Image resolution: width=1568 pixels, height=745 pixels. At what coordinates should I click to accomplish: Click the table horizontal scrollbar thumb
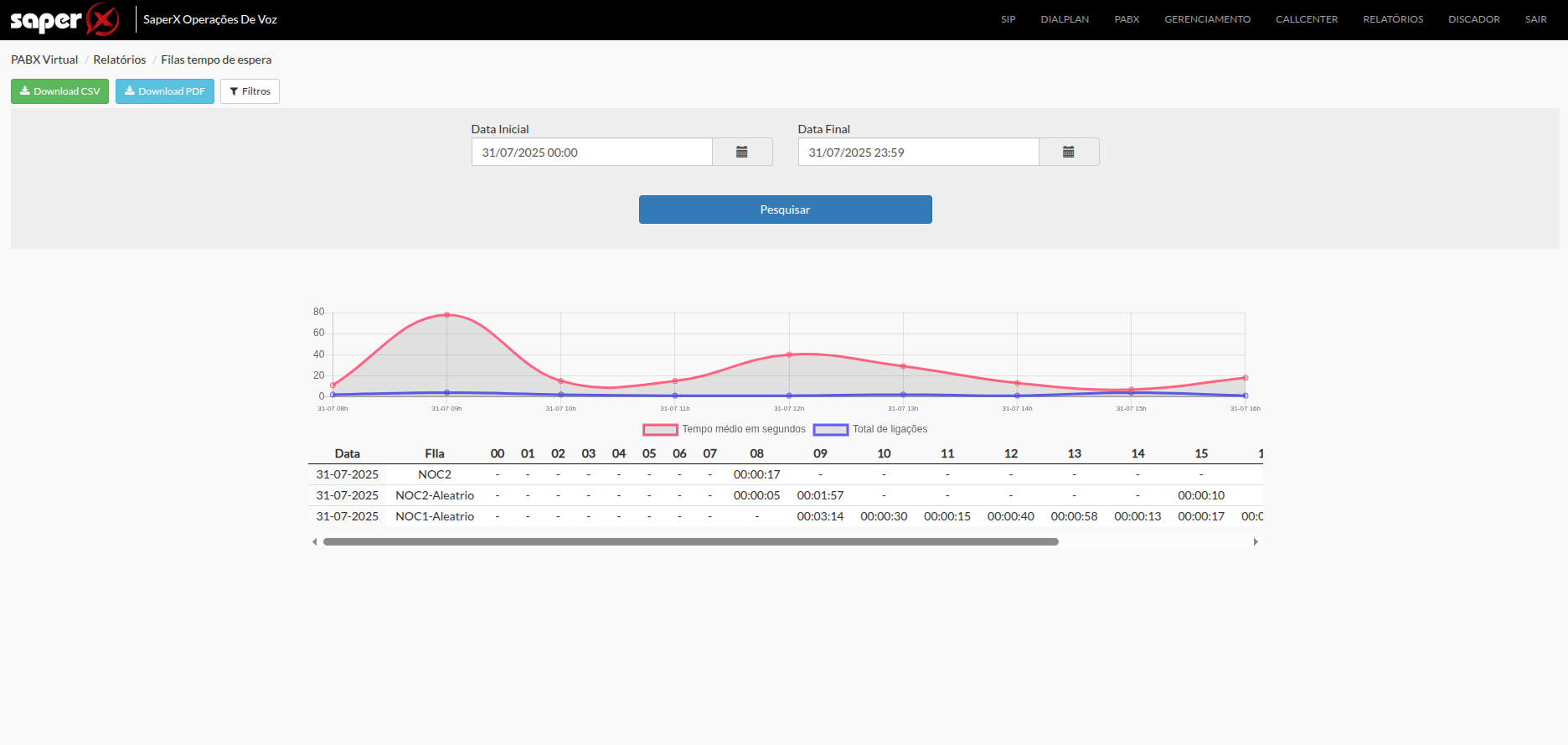point(691,541)
